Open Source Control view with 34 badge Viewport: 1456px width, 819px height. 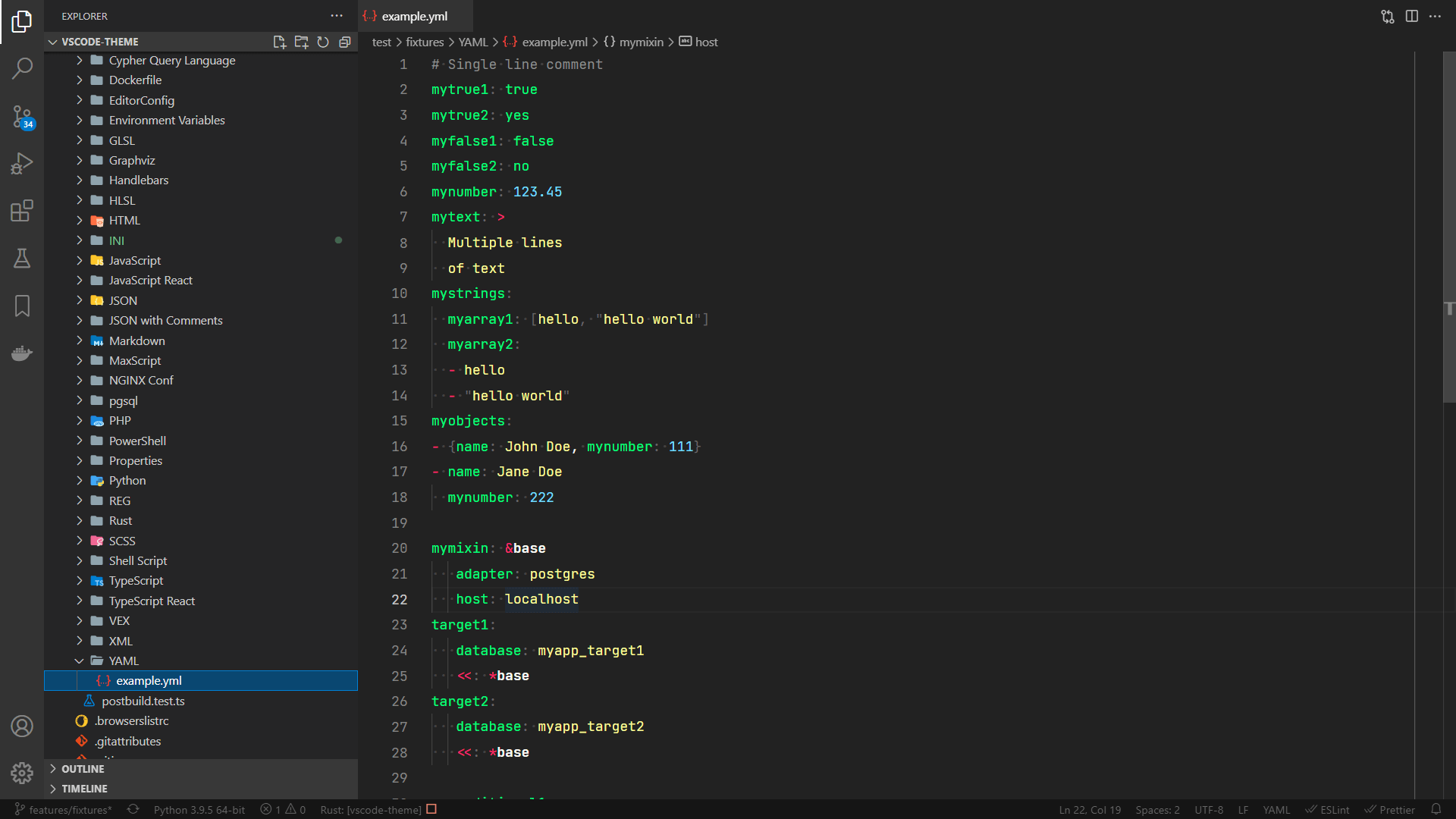tap(22, 116)
